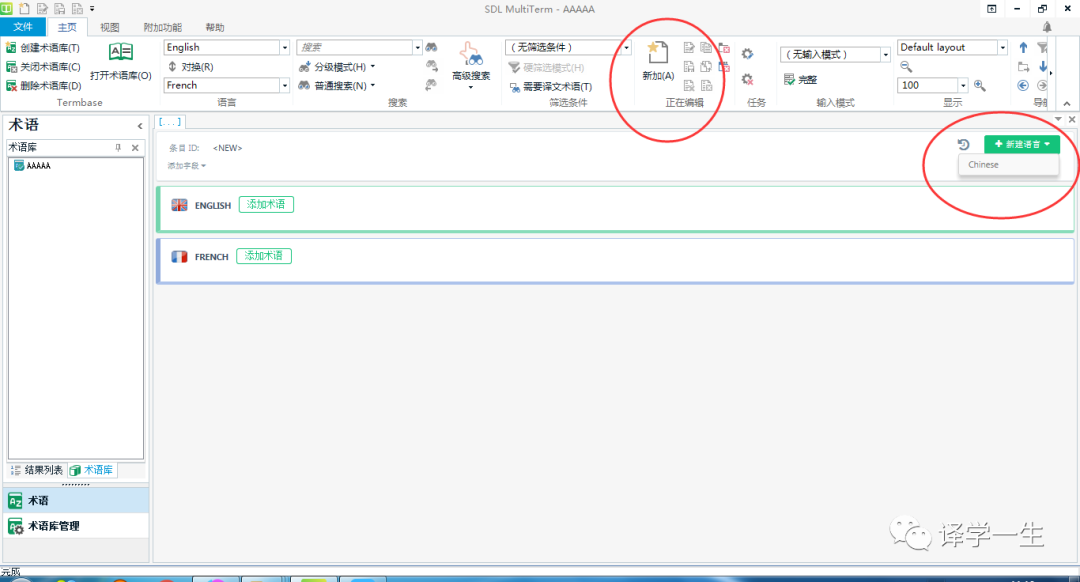1080x582 pixels.
Task: Switch to the 附加功能 ribbon tab
Action: pyautogui.click(x=163, y=28)
